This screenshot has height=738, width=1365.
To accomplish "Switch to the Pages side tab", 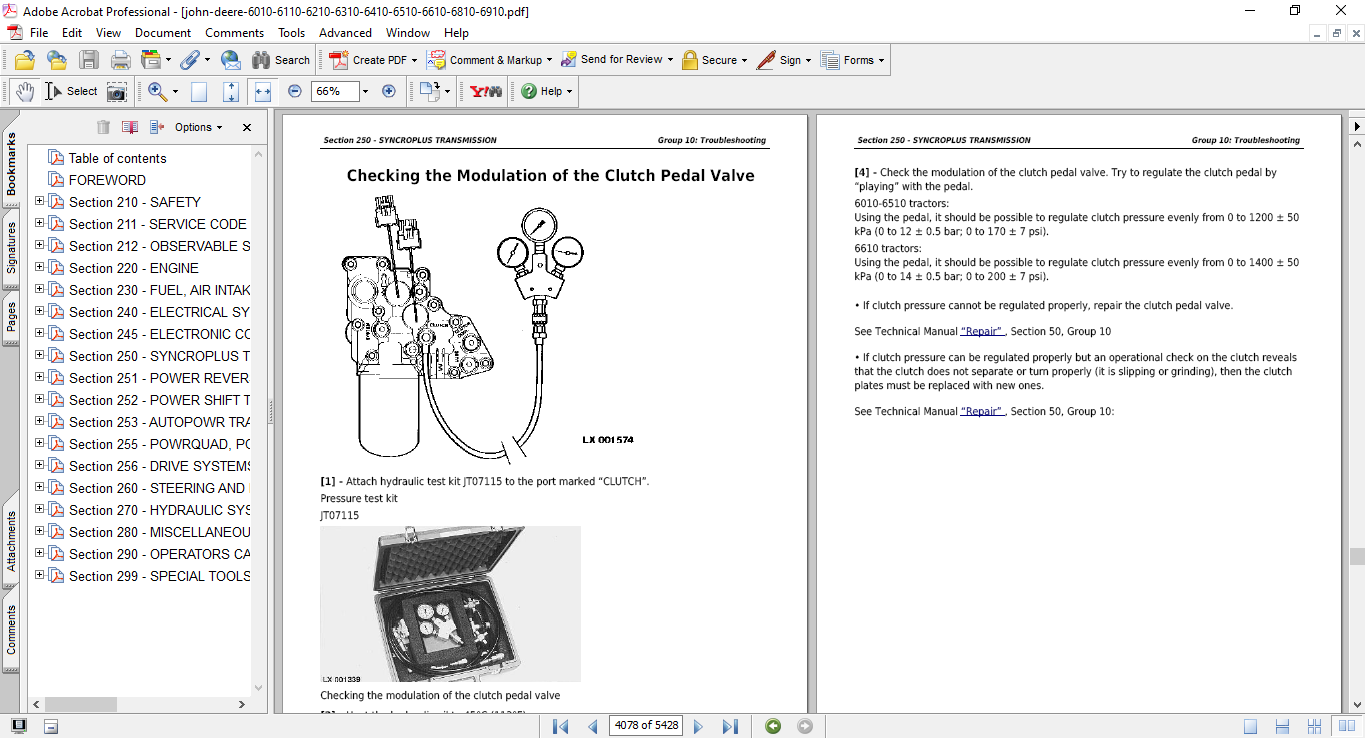I will pyautogui.click(x=11, y=317).
